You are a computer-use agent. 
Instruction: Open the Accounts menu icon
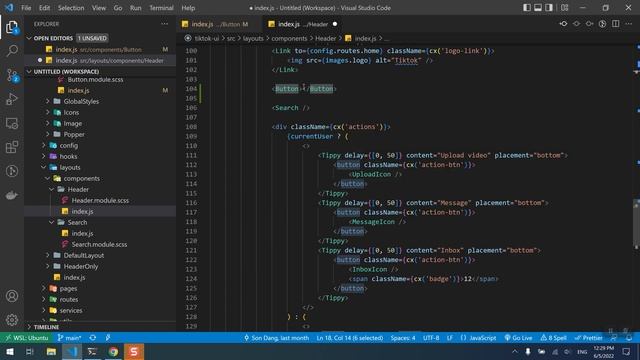(12, 296)
